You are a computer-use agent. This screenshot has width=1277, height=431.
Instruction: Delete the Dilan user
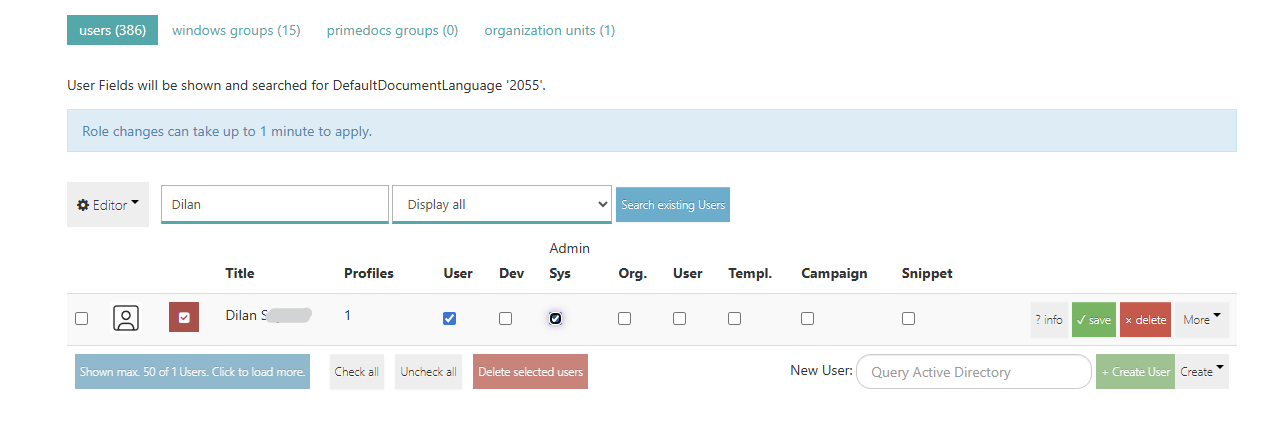(1145, 319)
